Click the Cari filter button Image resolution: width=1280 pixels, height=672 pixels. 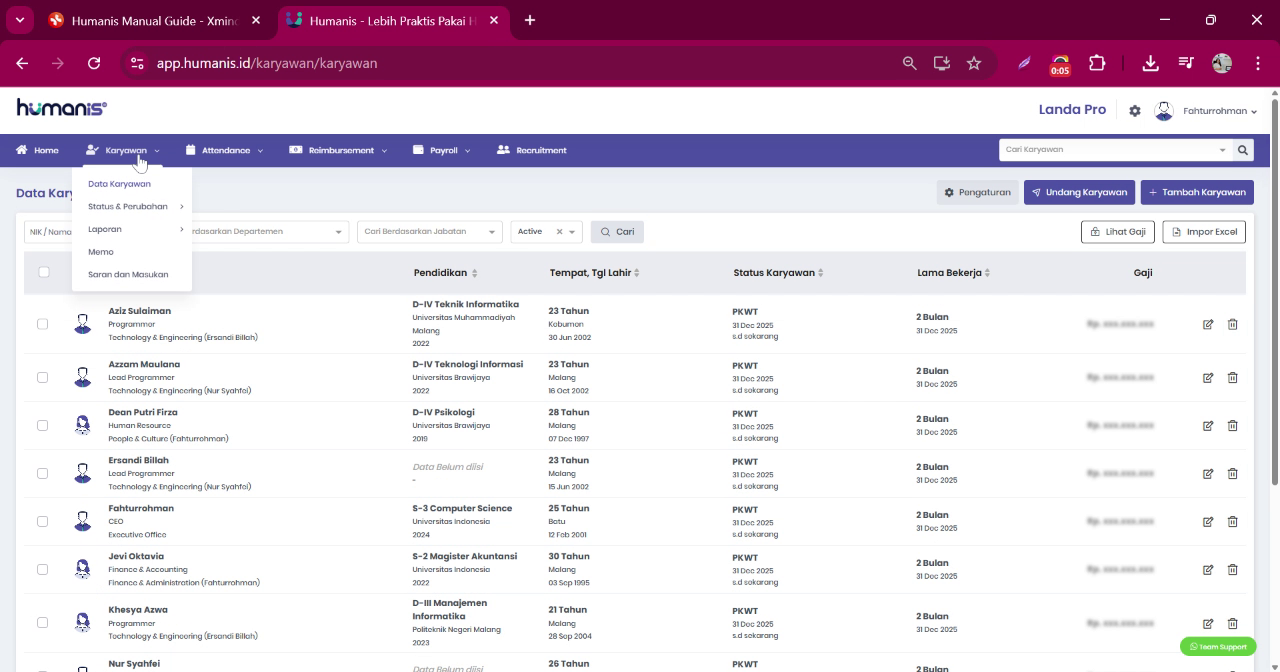617,231
